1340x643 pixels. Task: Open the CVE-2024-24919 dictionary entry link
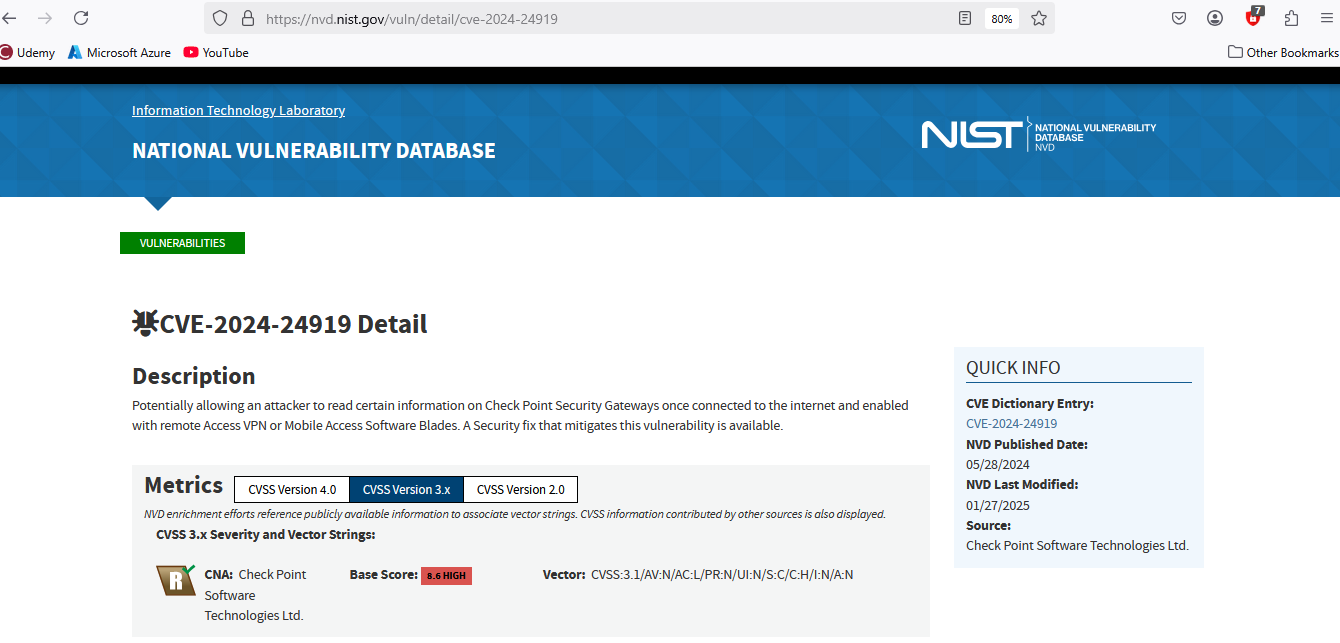tap(1011, 424)
